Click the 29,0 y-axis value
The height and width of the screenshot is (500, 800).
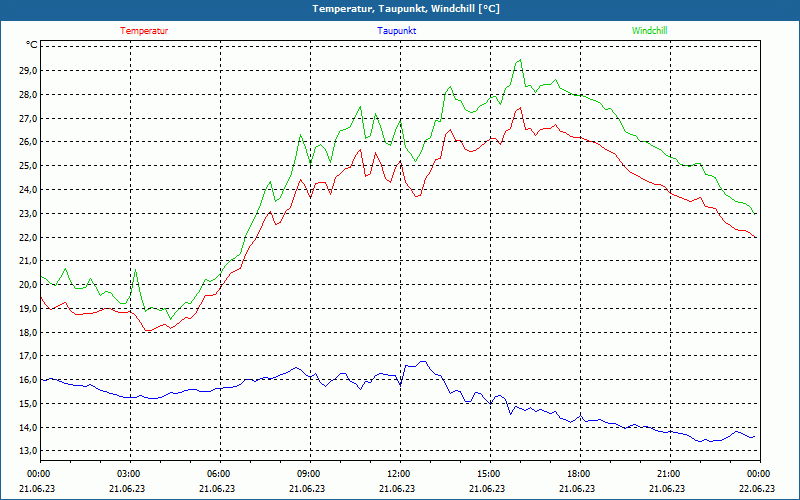[29, 70]
